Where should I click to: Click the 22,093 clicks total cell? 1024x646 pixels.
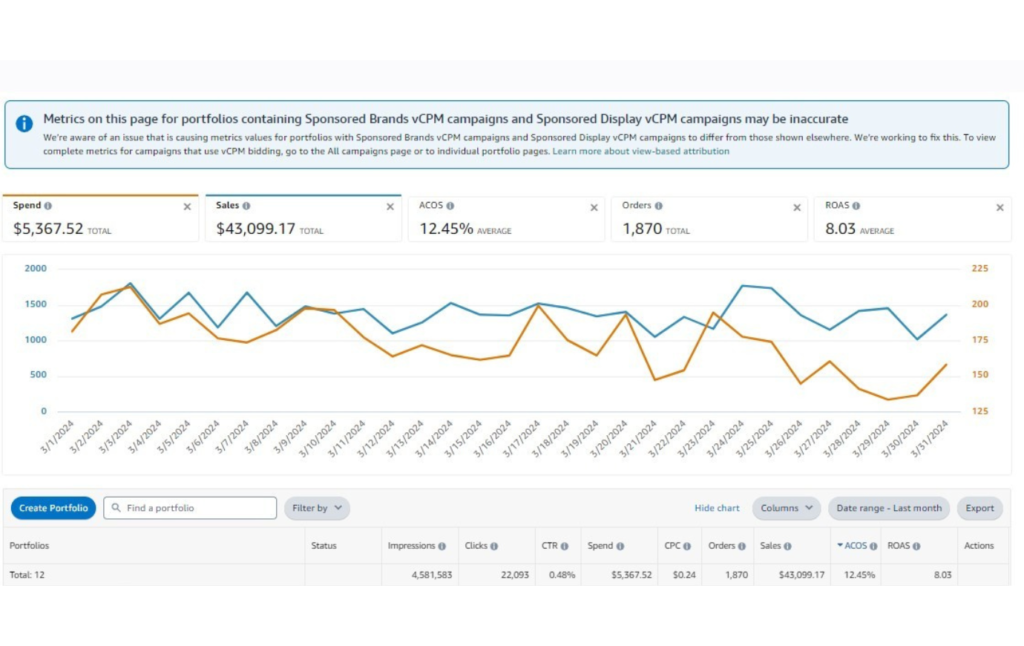tap(515, 575)
